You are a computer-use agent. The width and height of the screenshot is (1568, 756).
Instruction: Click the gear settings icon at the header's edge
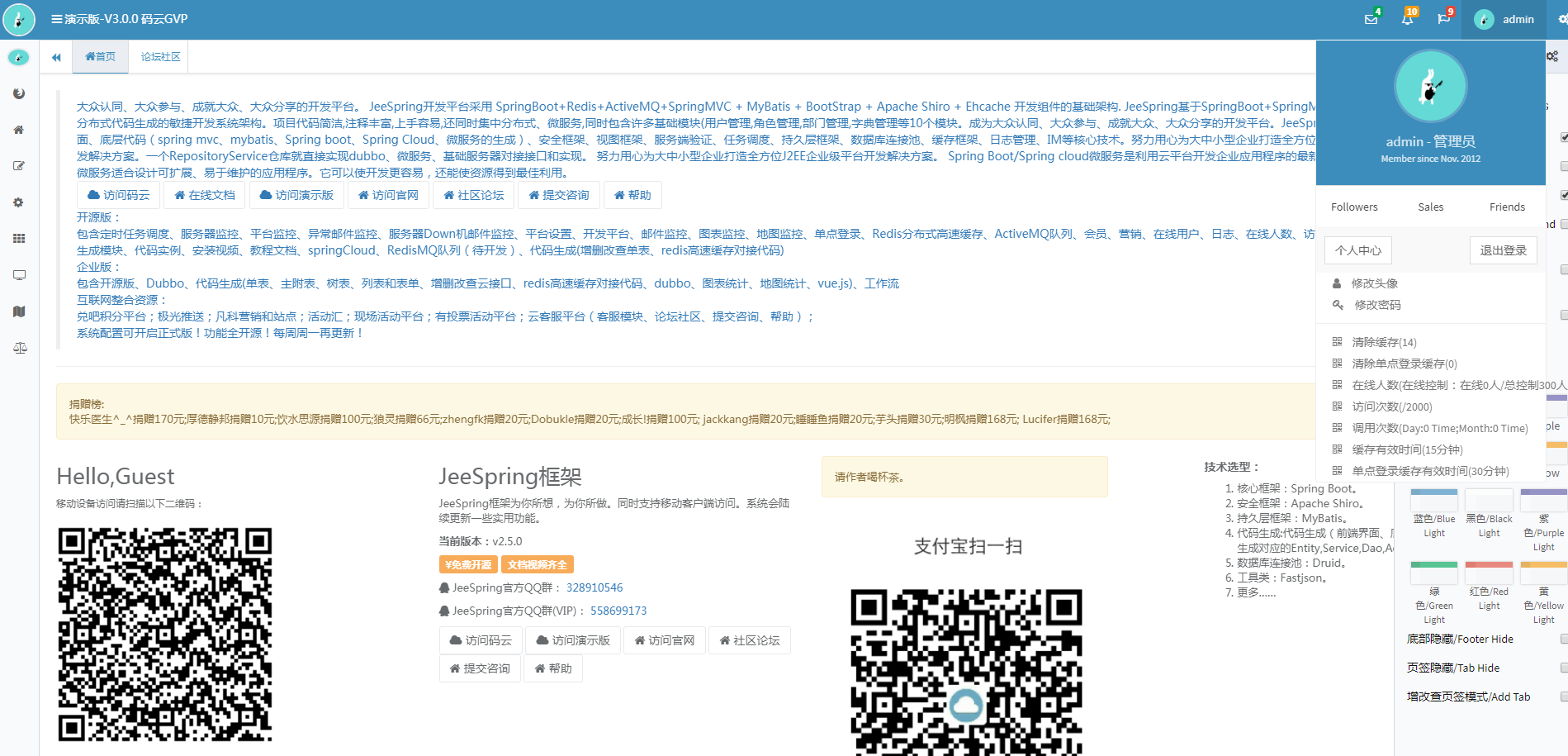click(x=1562, y=19)
